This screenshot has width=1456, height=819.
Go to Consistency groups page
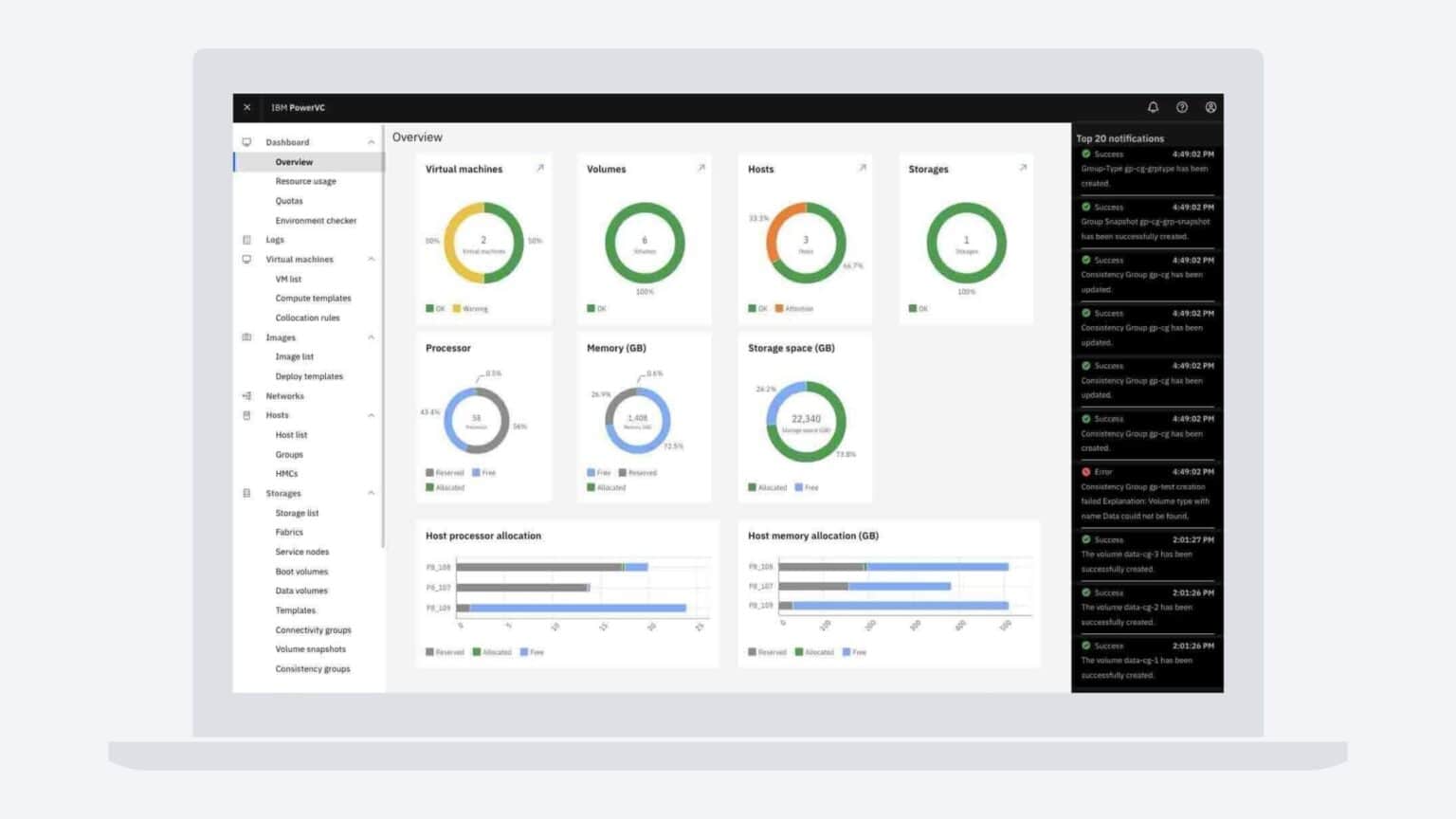point(313,669)
